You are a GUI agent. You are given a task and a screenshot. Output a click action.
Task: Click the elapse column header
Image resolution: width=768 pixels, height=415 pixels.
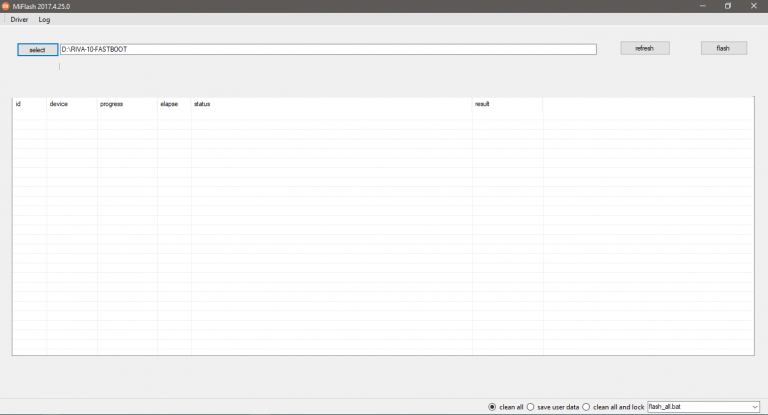(168, 104)
